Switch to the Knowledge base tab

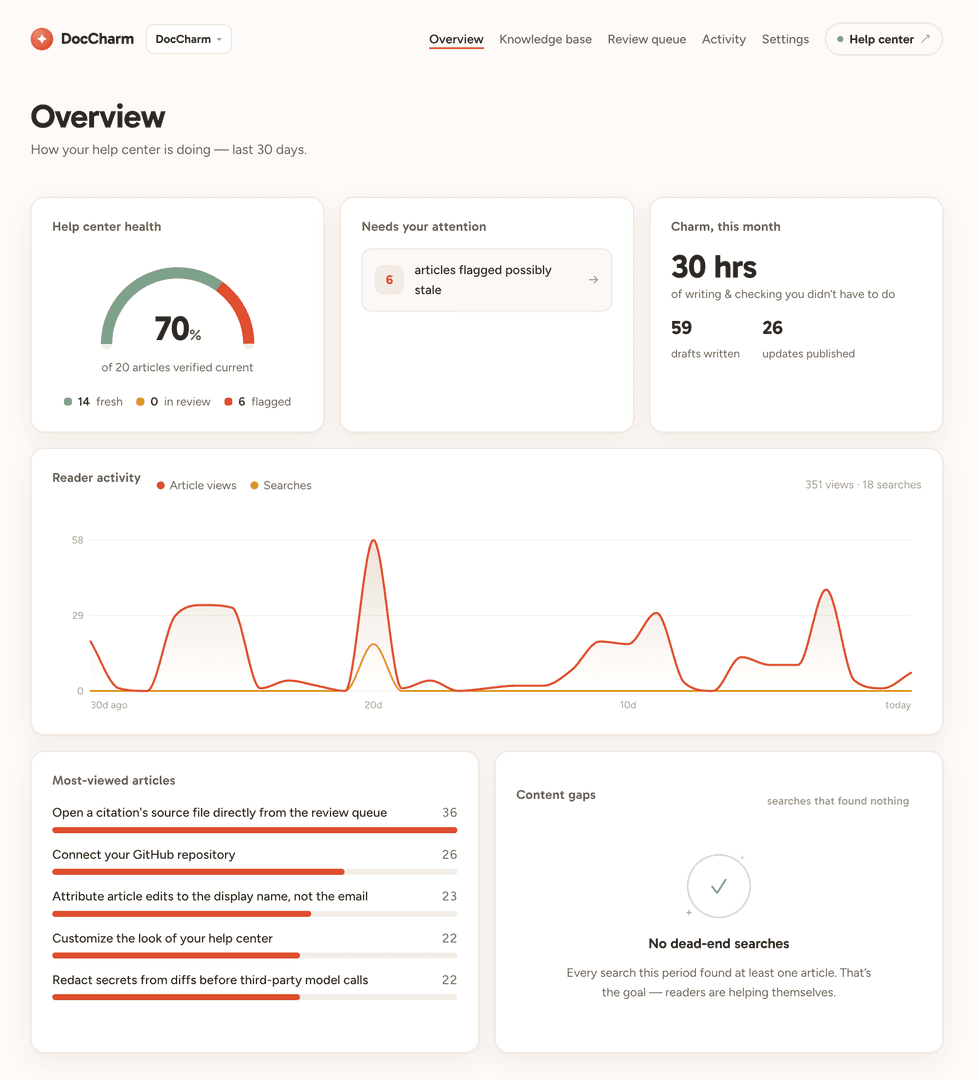[545, 39]
